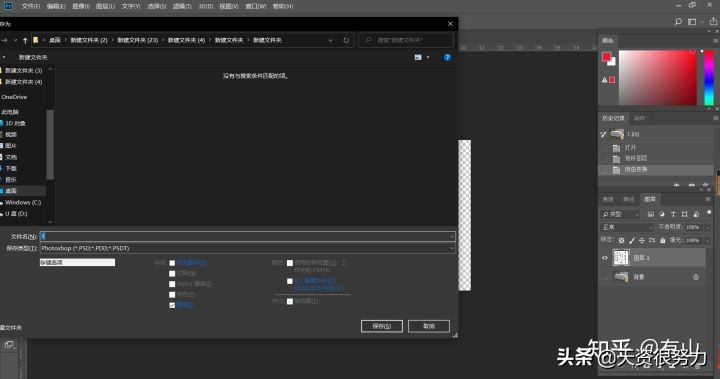720x379 pixels.
Task: Open the 文件(F) menu
Action: 31,6
